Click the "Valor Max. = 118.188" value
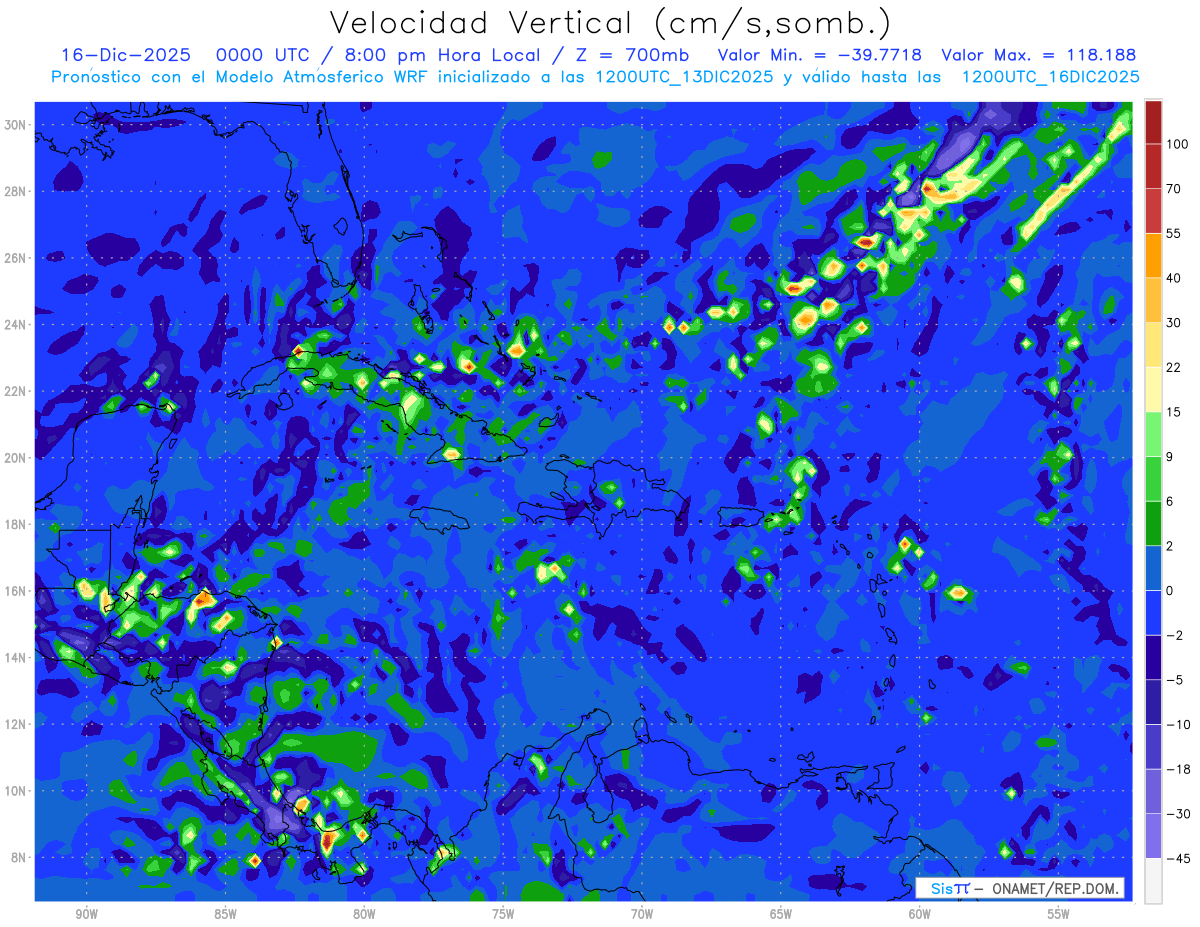The height and width of the screenshot is (927, 1200). coord(1038,55)
